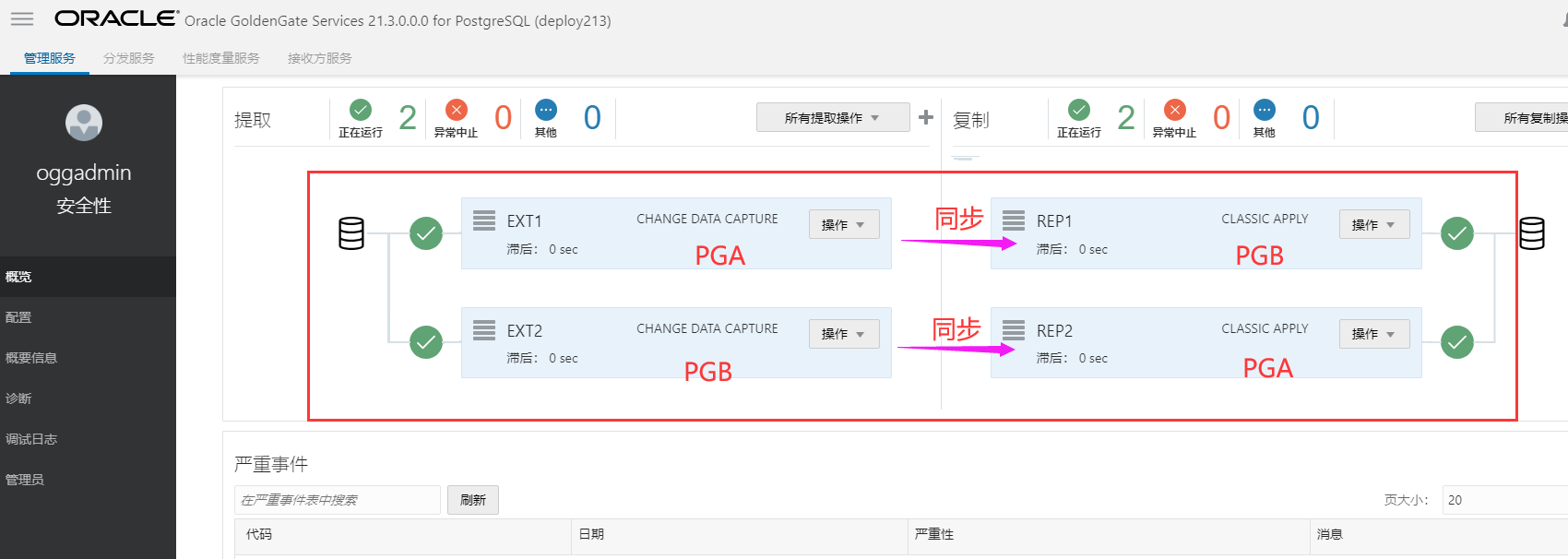The height and width of the screenshot is (559, 1568).
Task: Expand the EXT1 操作 dropdown
Action: click(844, 224)
